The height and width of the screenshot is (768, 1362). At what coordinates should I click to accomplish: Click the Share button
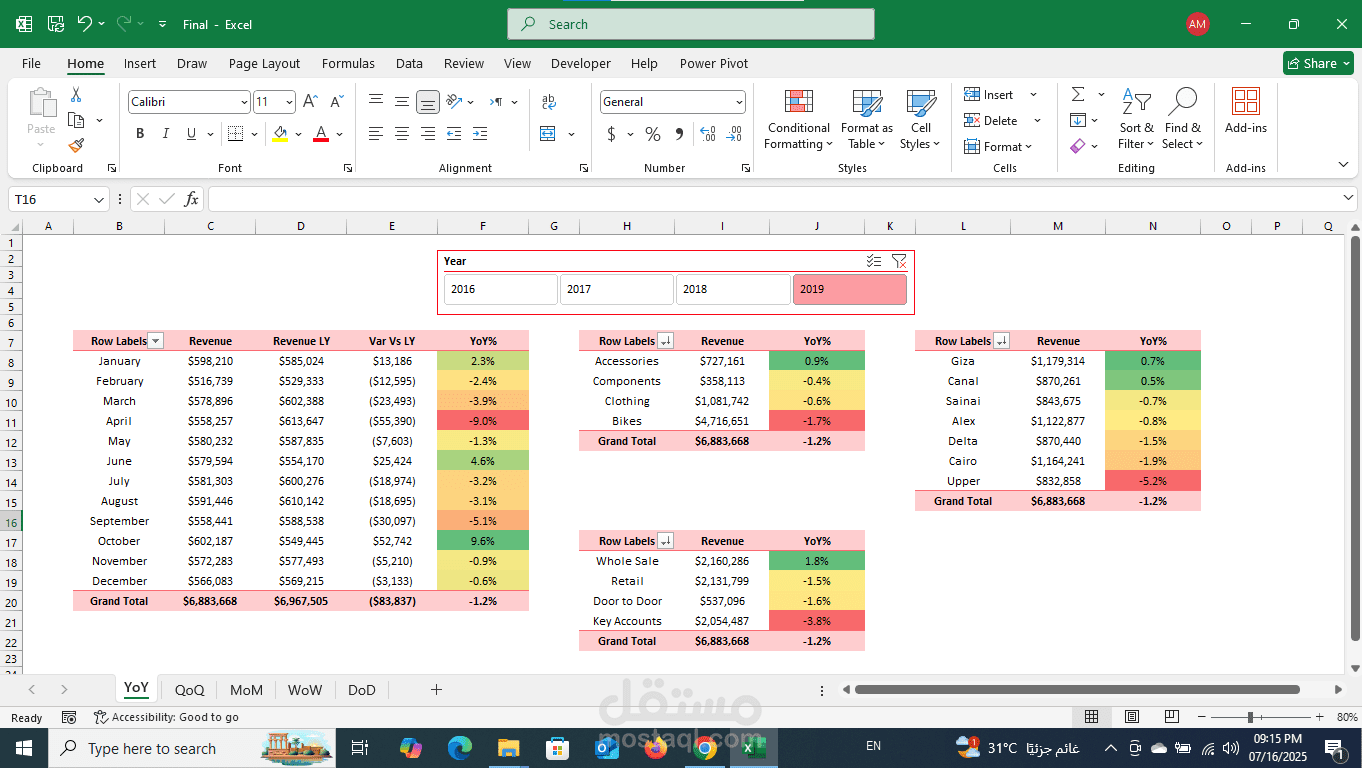pyautogui.click(x=1318, y=63)
